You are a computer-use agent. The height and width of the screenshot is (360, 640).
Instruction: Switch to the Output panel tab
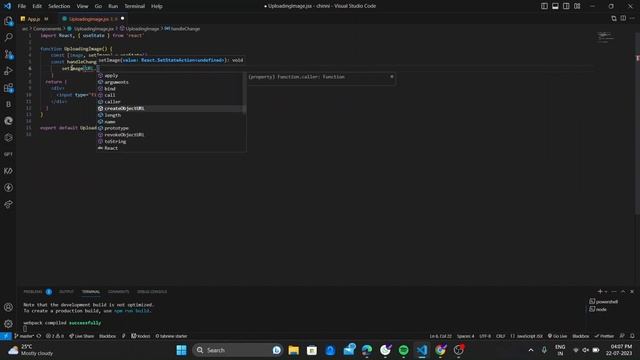[x=67, y=292]
